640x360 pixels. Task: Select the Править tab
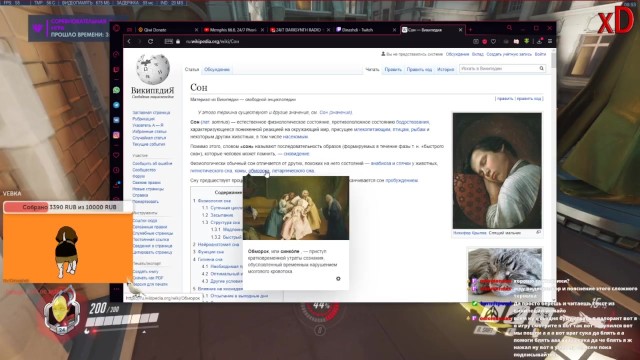pos(393,70)
